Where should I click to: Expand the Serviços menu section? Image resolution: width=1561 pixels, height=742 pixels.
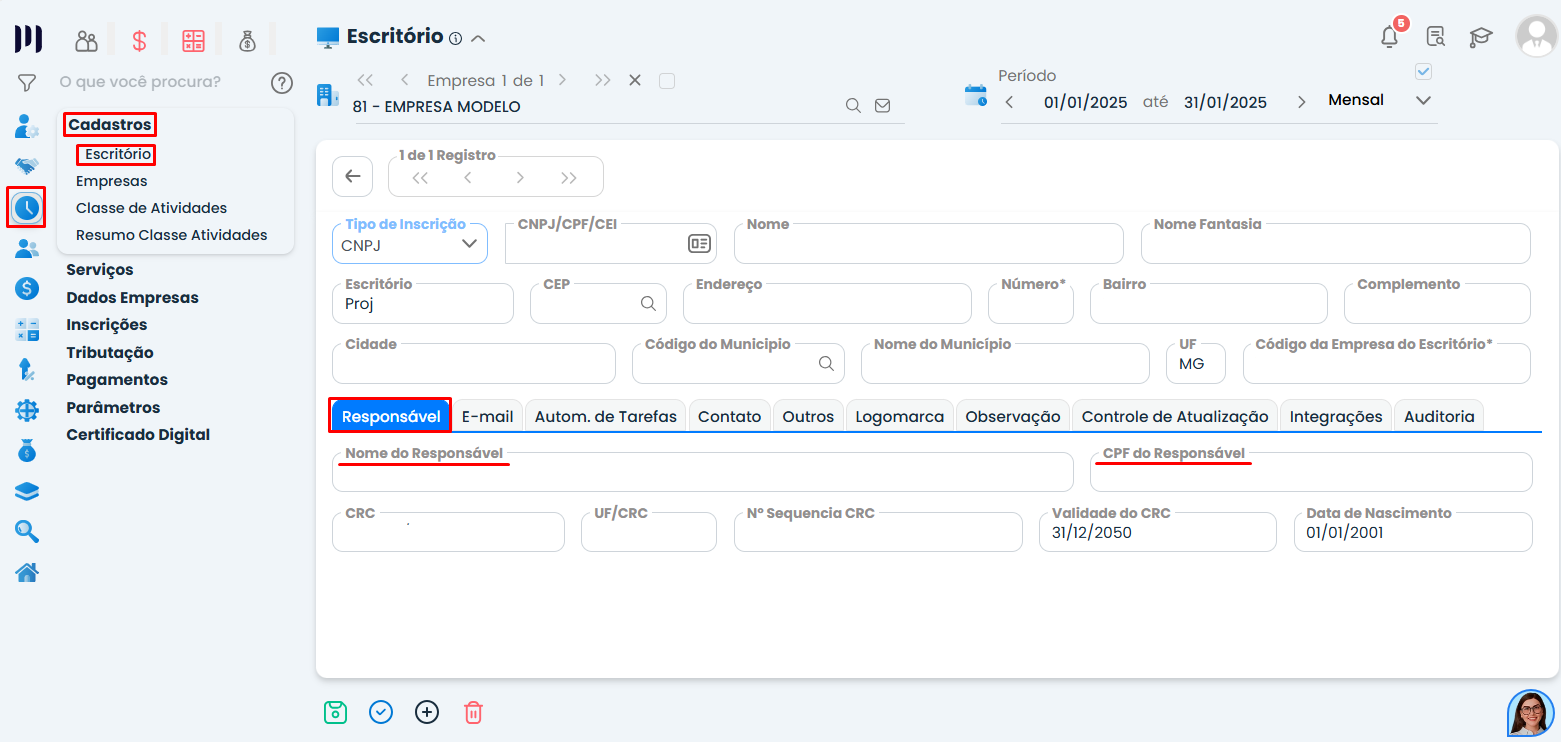click(100, 270)
